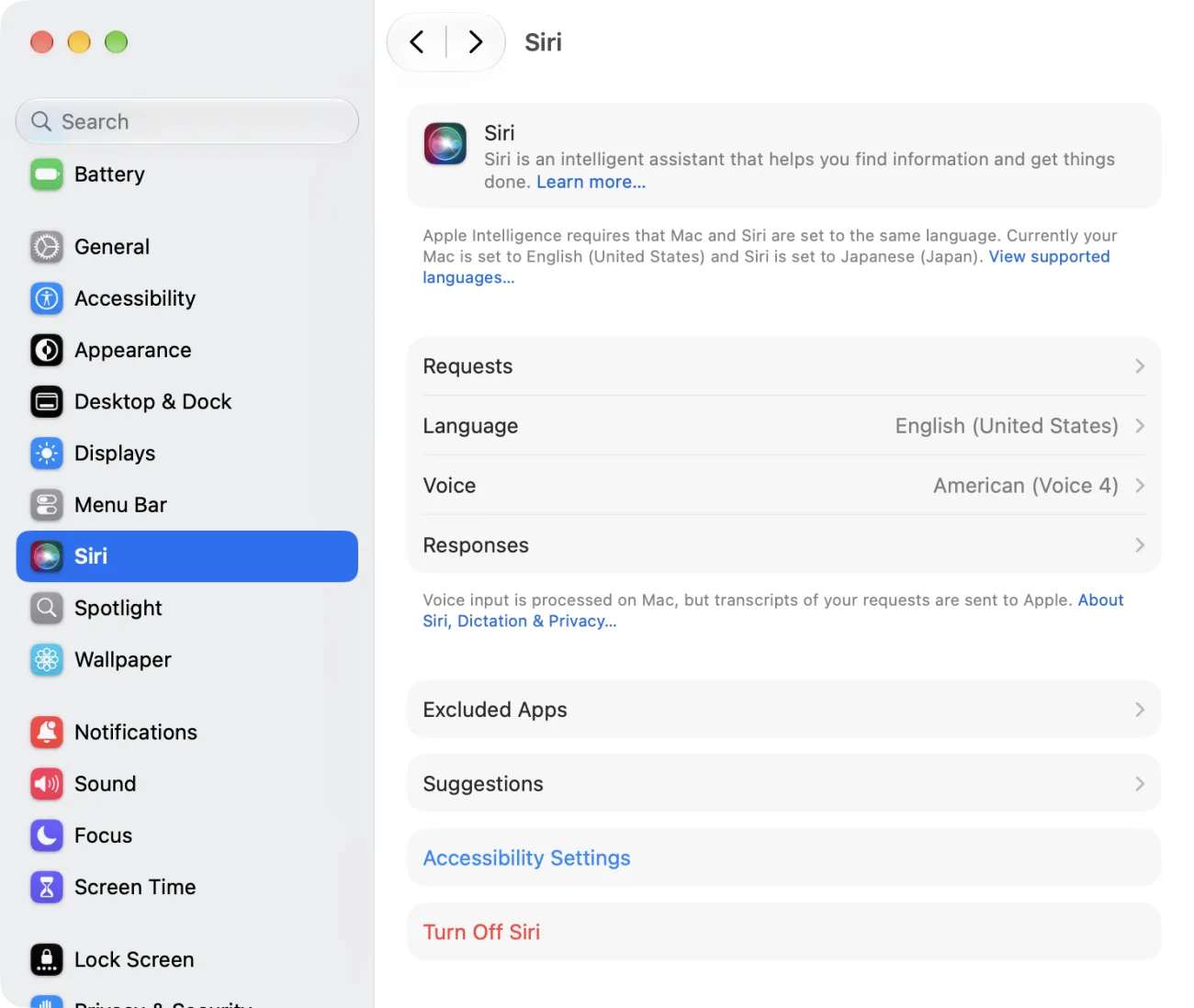This screenshot has height=1008, width=1194.
Task: Select the Accessibility icon in sidebar
Action: 47,298
